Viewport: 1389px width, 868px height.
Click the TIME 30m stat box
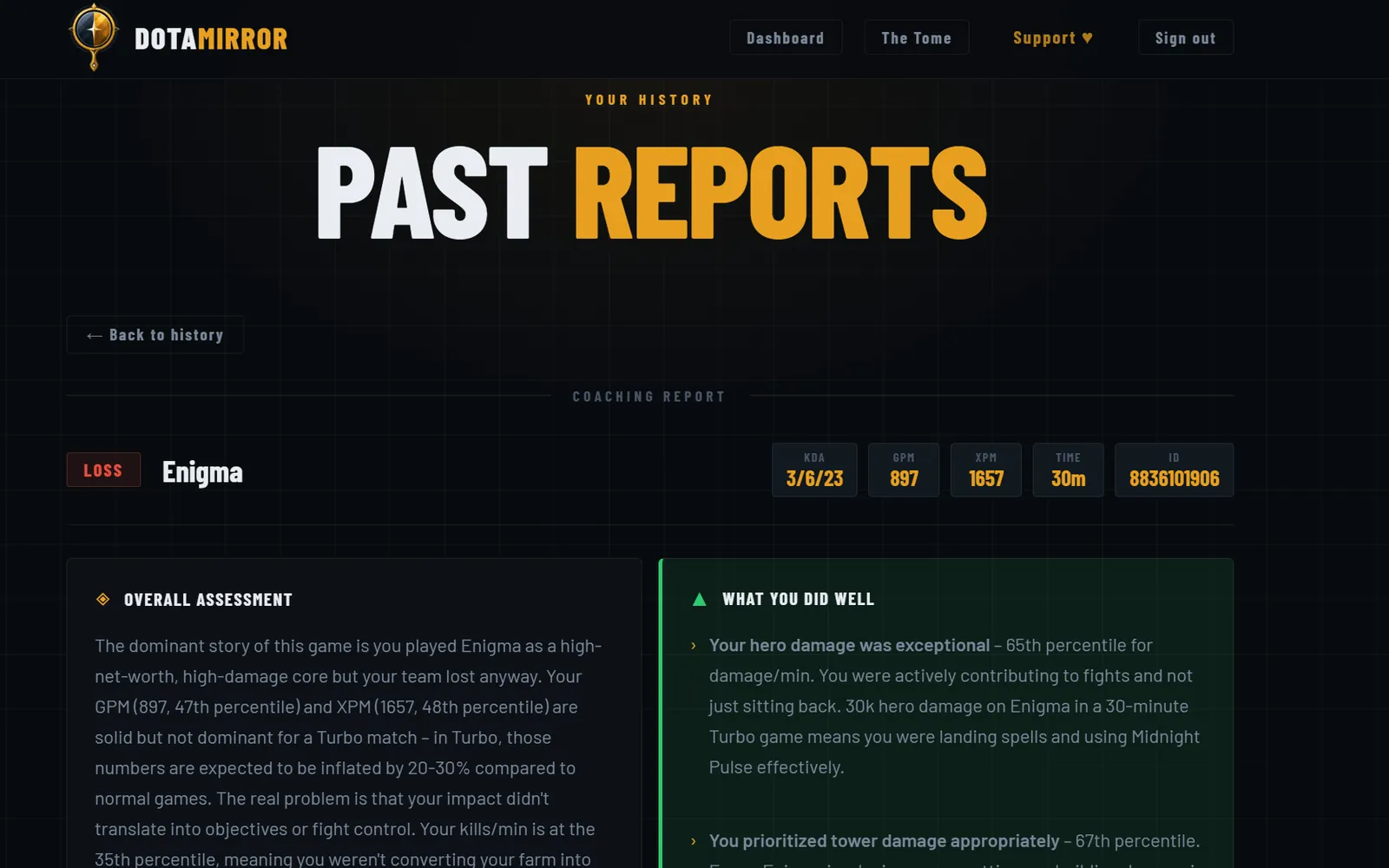[x=1068, y=470]
